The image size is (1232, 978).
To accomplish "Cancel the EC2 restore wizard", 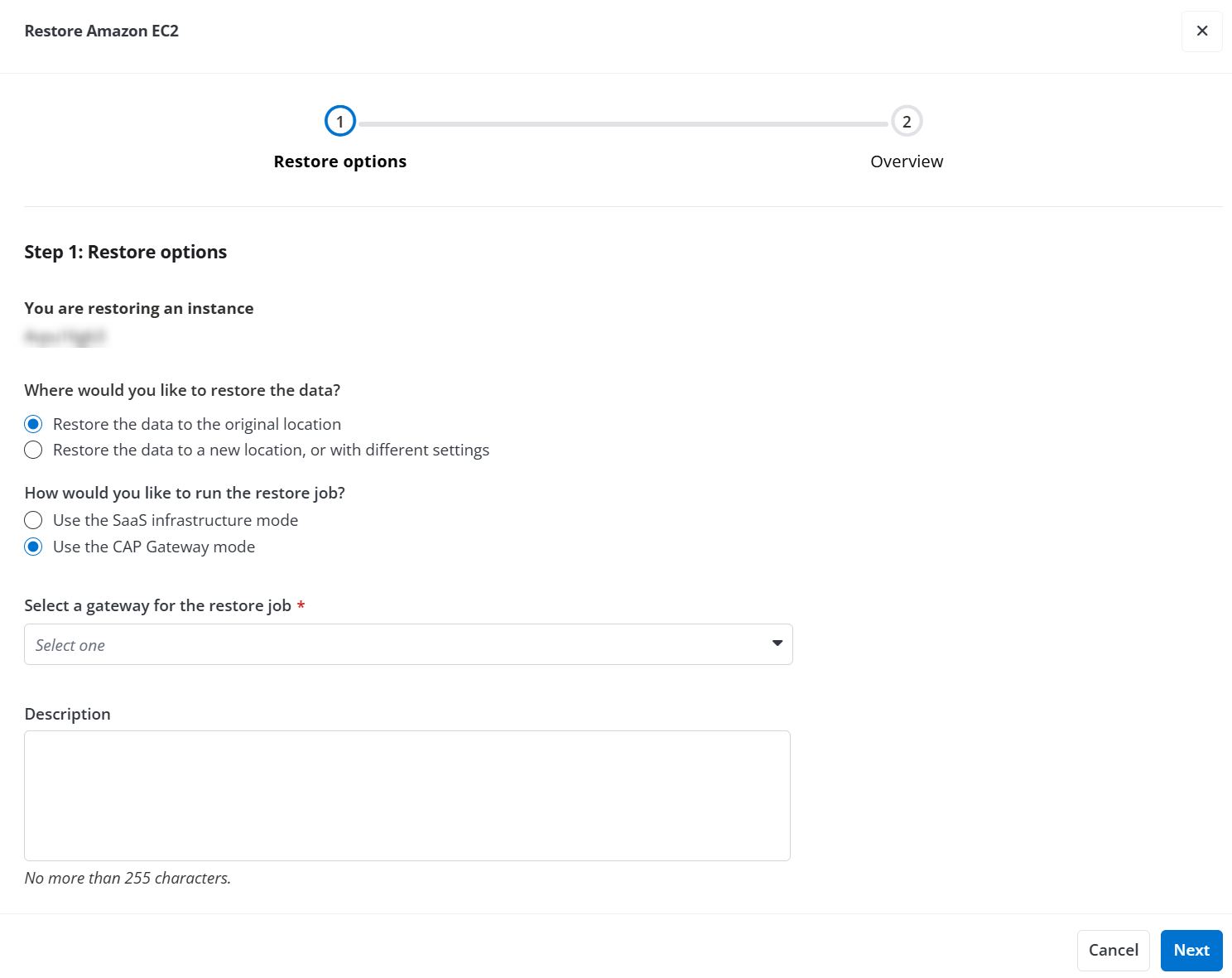I will [1113, 950].
